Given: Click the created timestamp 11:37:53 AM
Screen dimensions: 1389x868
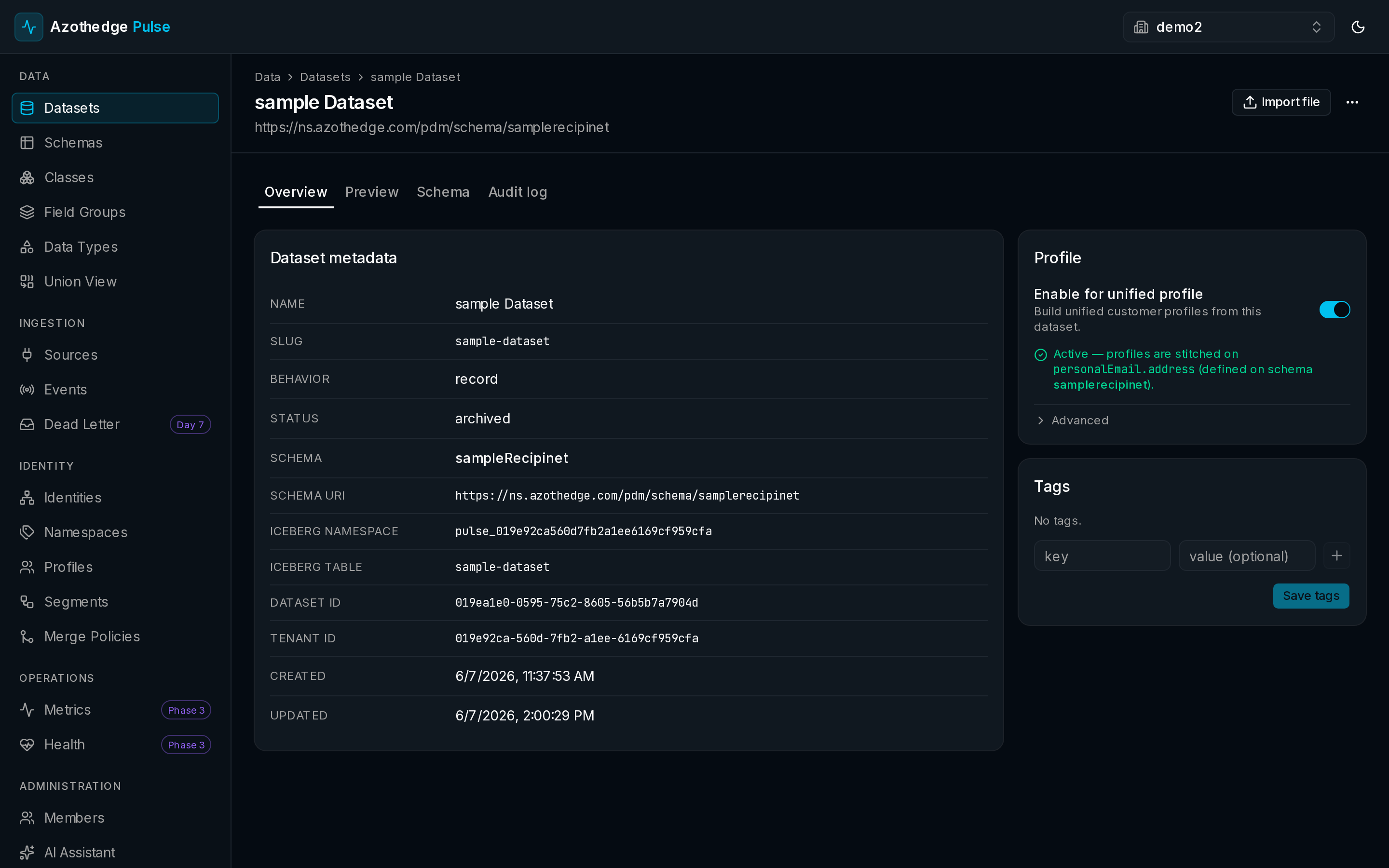Looking at the screenshot, I should point(525,676).
